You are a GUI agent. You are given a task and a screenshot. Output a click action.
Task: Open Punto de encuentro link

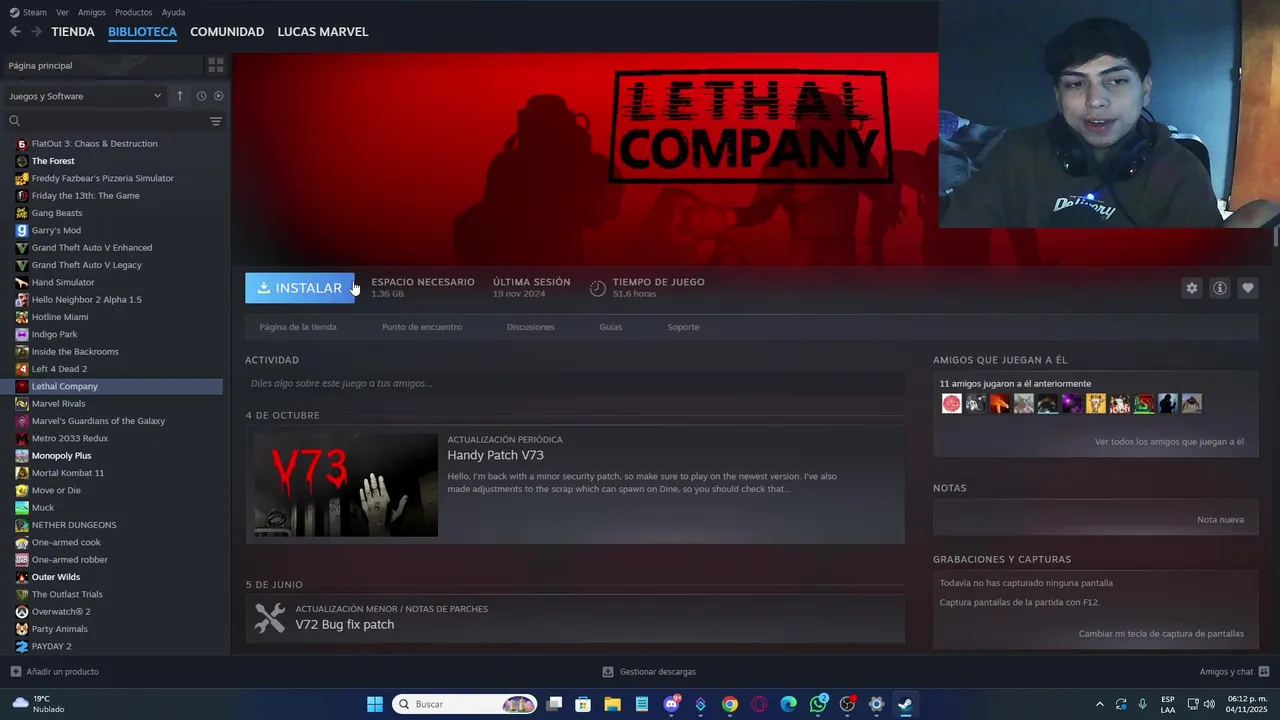tap(422, 327)
